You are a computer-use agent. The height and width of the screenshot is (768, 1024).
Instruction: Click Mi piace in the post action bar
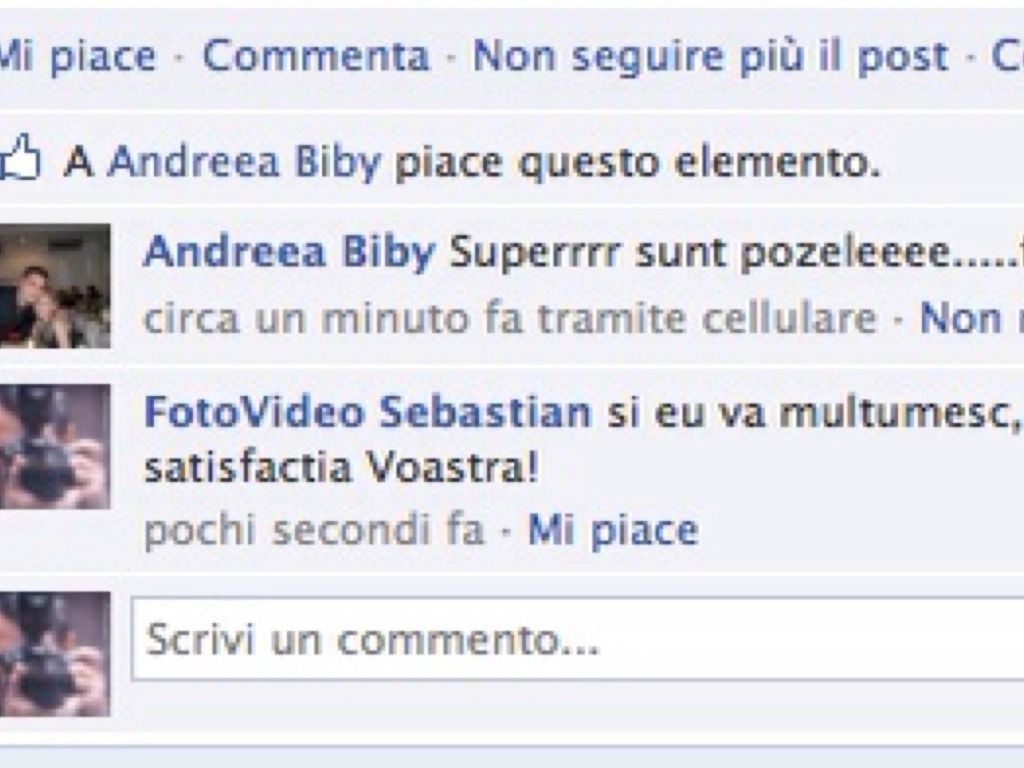tap(77, 57)
